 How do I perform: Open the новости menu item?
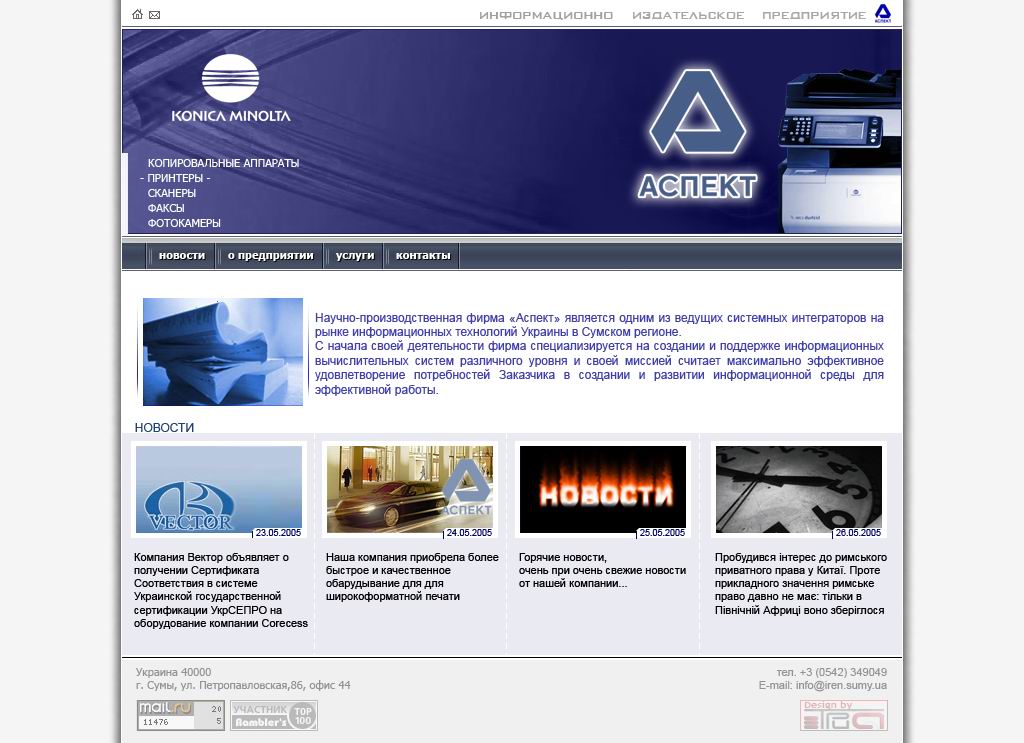tap(182, 255)
